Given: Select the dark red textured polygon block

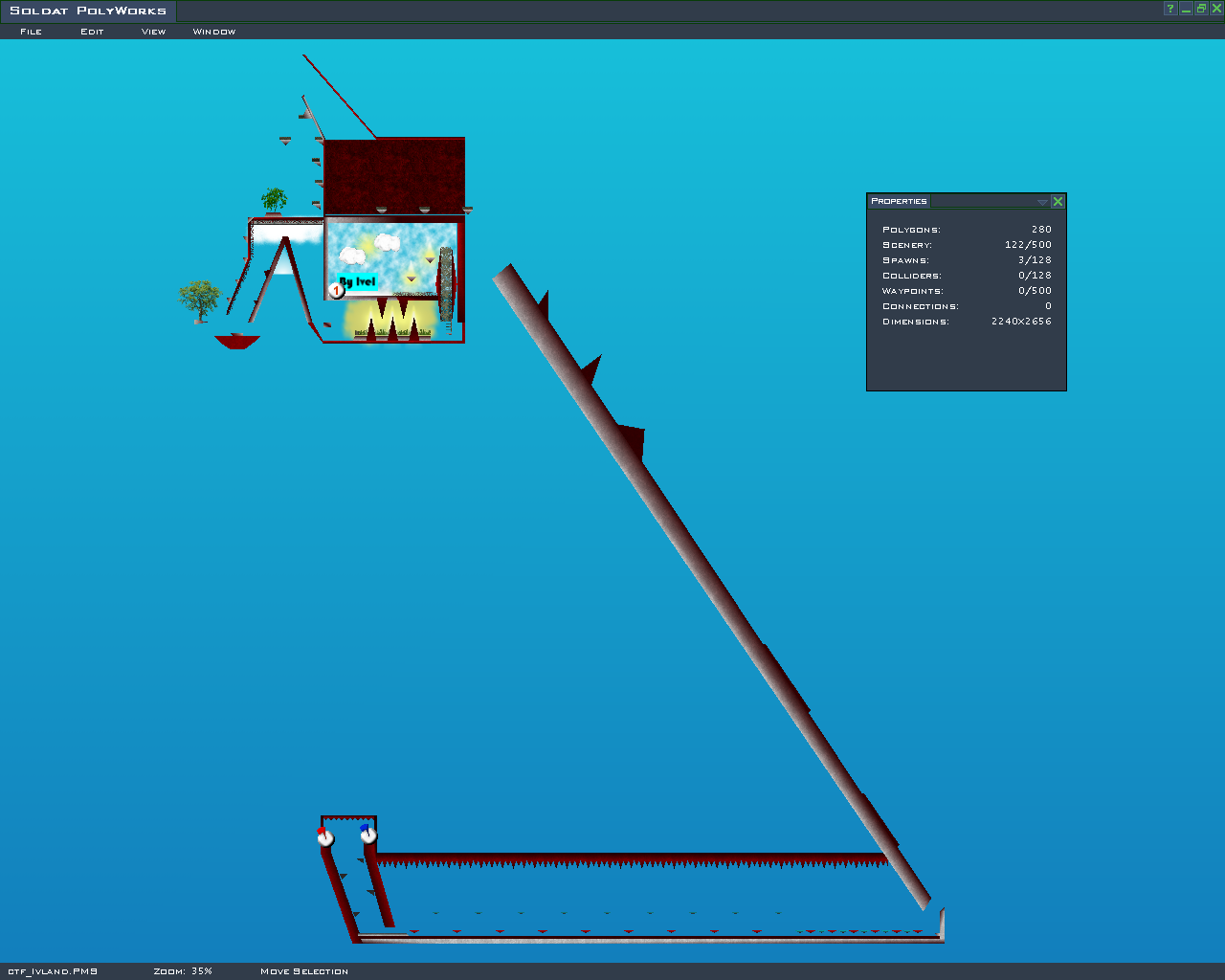Looking at the screenshot, I should click(393, 175).
